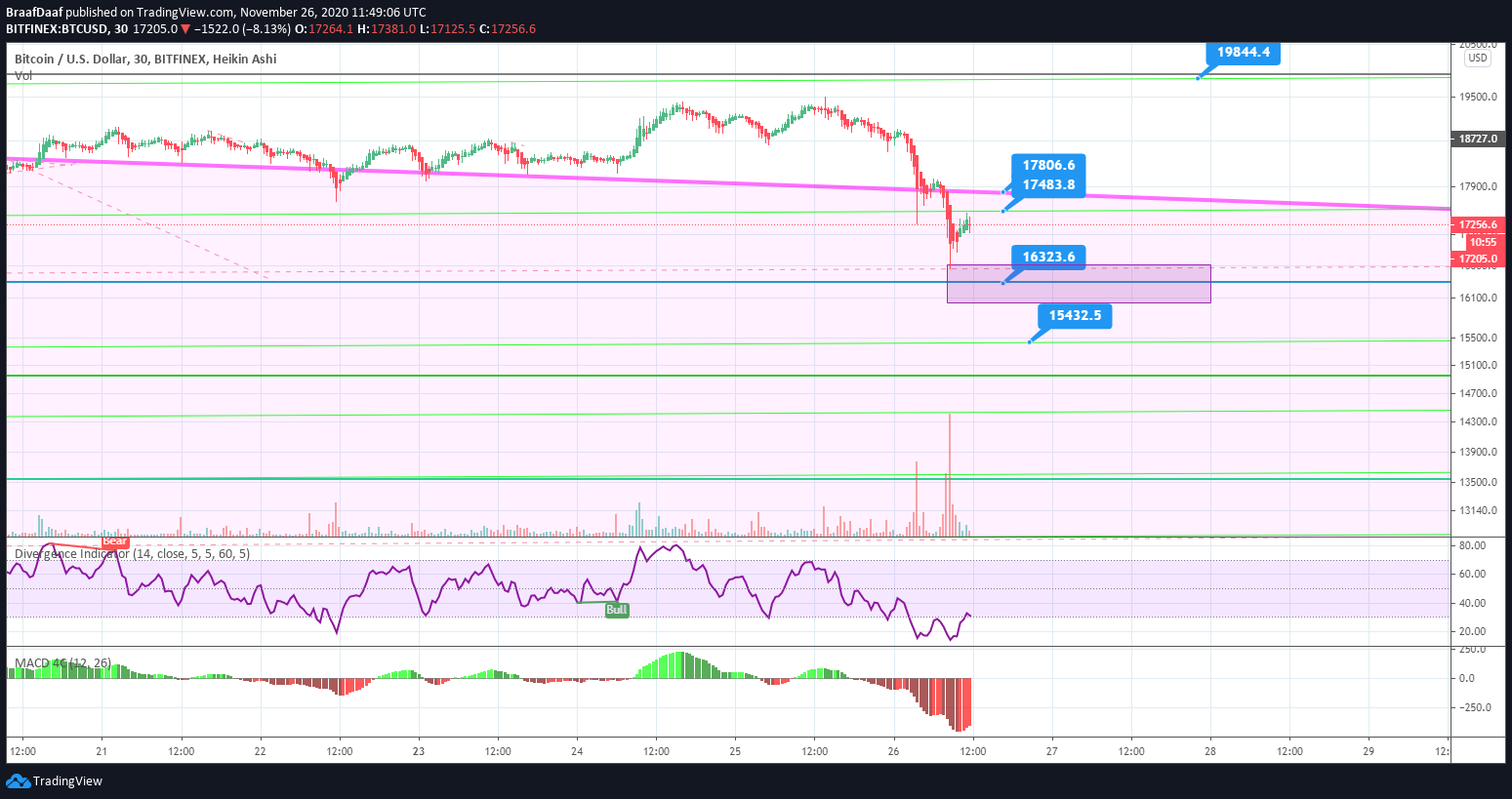Click the TradingView wordmark text

click(67, 781)
